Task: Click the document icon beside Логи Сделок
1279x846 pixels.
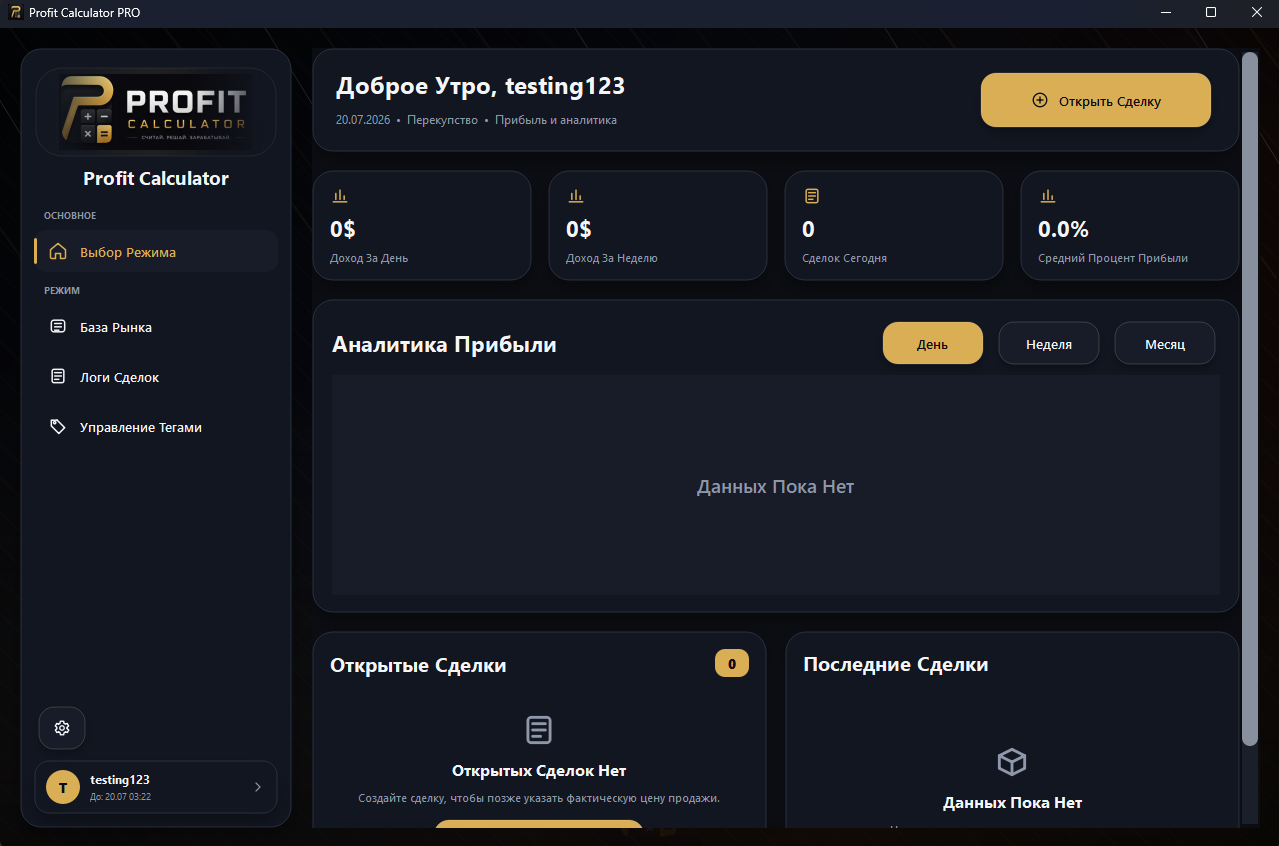Action: click(58, 377)
